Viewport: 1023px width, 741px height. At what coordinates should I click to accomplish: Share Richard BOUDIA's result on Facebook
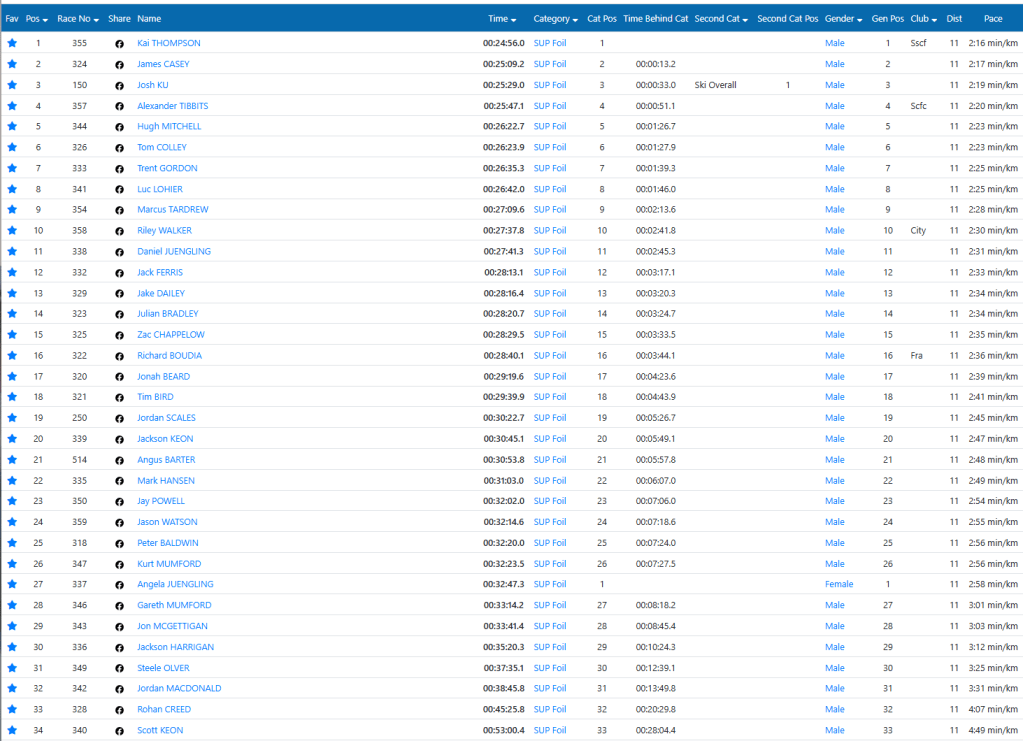[x=119, y=356]
